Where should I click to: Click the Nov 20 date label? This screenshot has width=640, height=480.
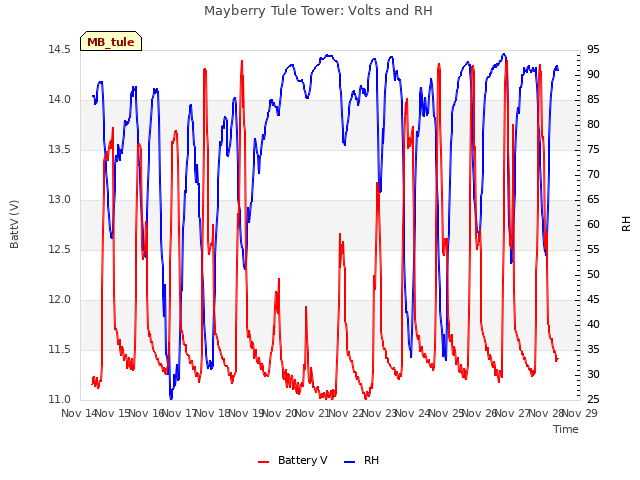[x=280, y=413]
